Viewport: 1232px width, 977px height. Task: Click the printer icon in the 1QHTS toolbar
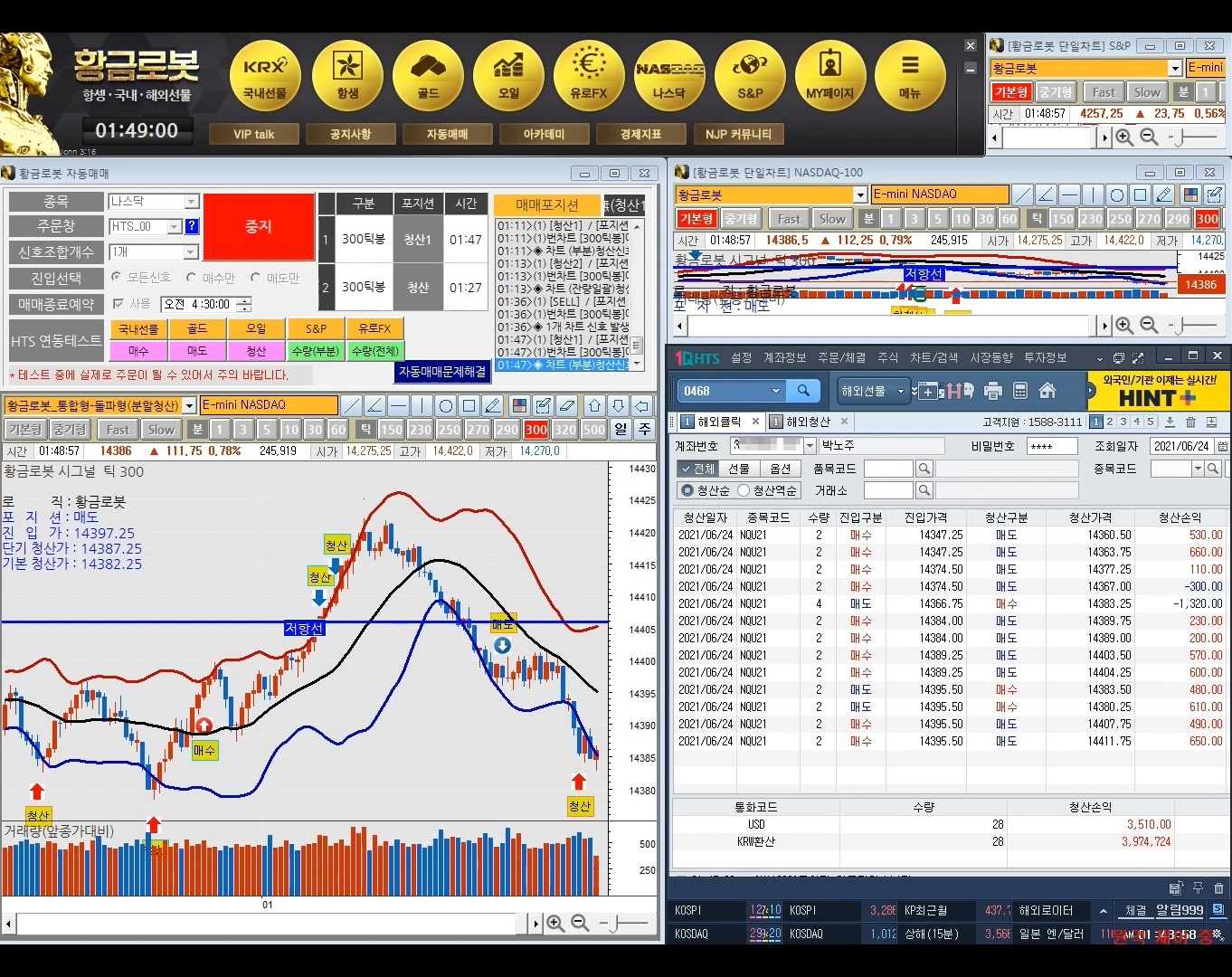click(993, 391)
